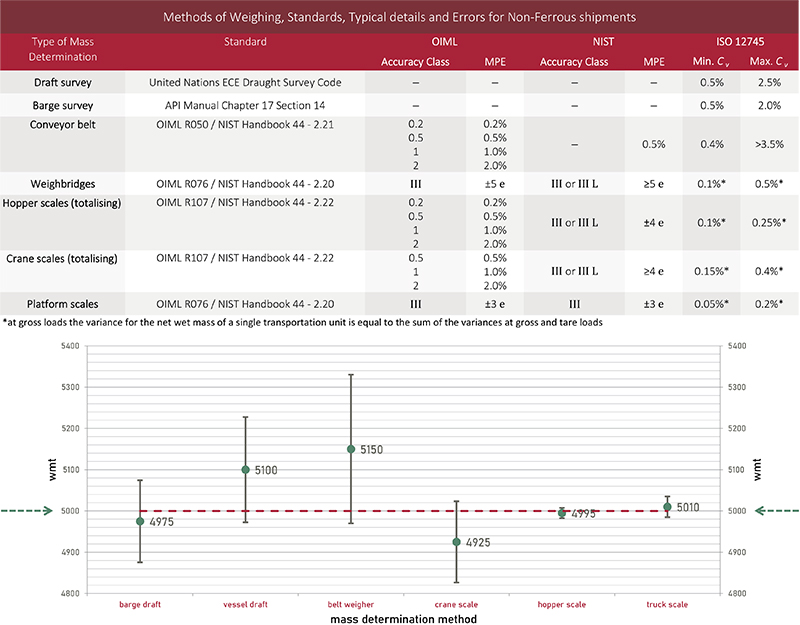Viewport: 800px width, 625px height.
Task: Open API Manual Chapter 17 Section 14
Action: [x=246, y=104]
